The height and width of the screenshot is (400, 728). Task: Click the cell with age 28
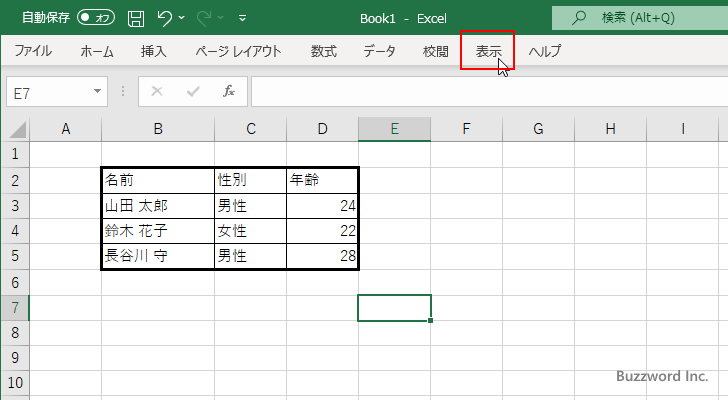(x=322, y=256)
